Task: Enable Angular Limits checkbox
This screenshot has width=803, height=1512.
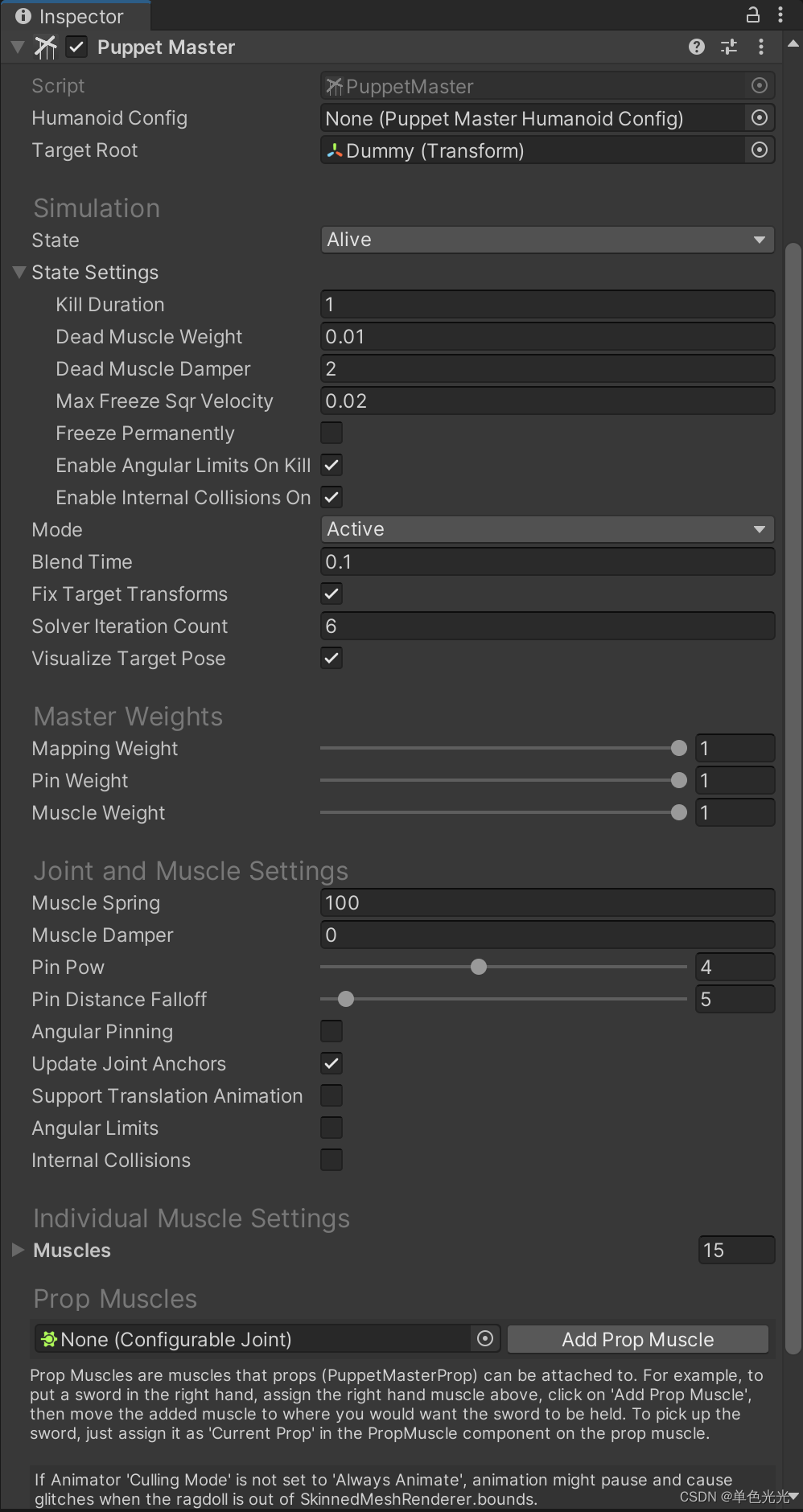Action: tap(331, 1128)
